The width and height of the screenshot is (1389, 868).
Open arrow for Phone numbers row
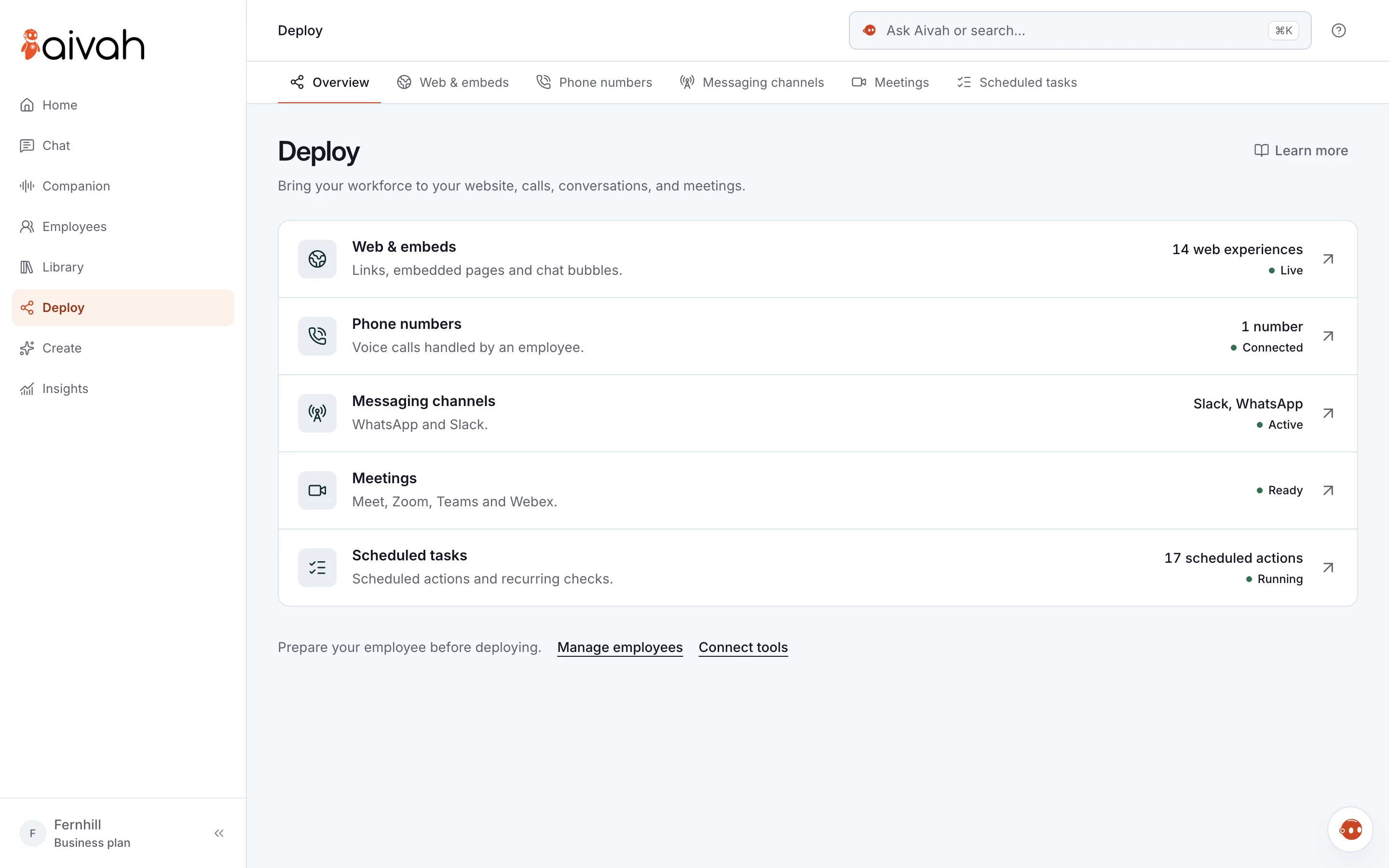[1328, 336]
